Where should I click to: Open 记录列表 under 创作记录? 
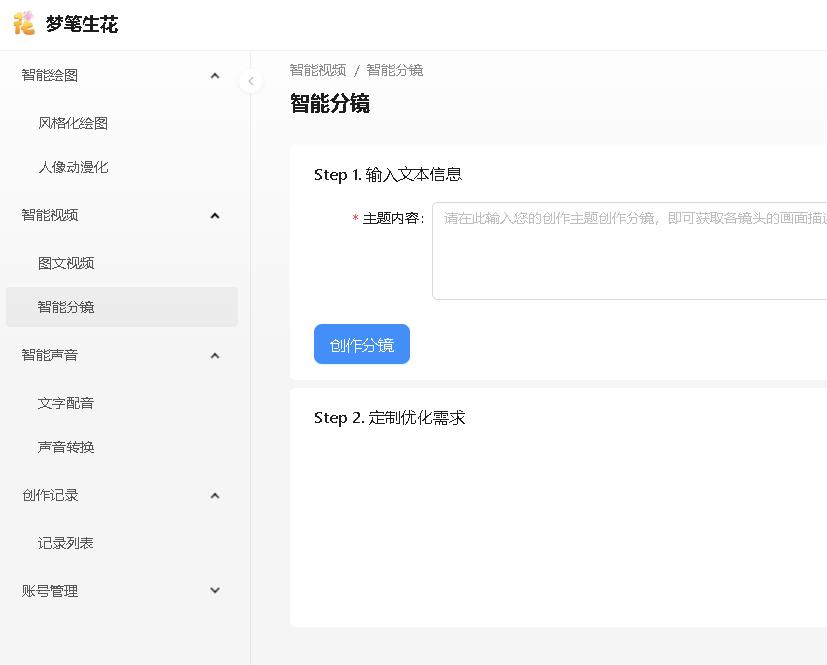pyautogui.click(x=66, y=543)
